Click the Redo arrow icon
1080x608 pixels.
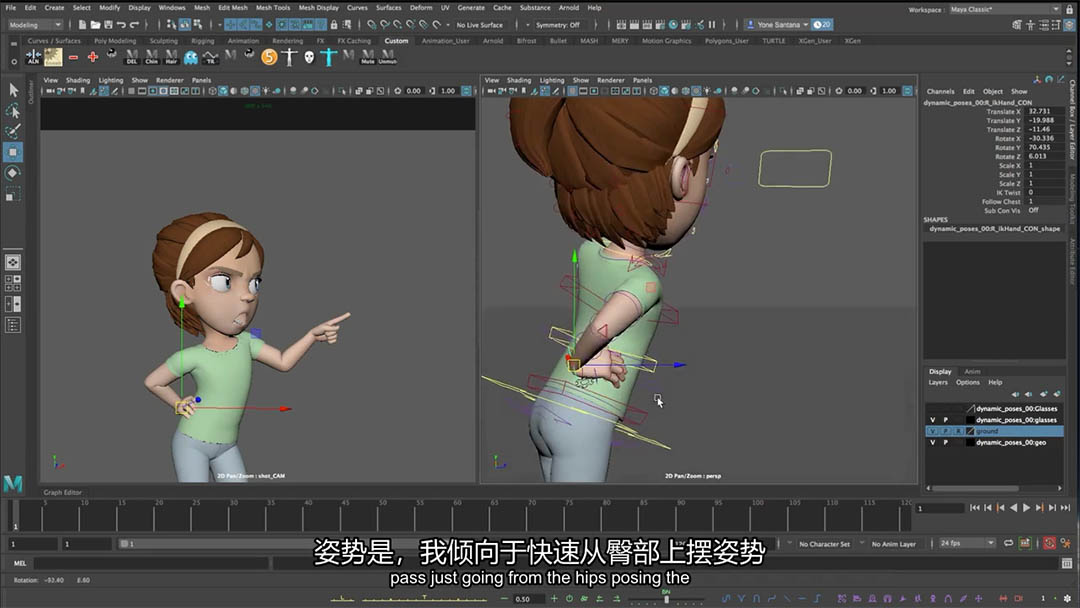(x=134, y=25)
